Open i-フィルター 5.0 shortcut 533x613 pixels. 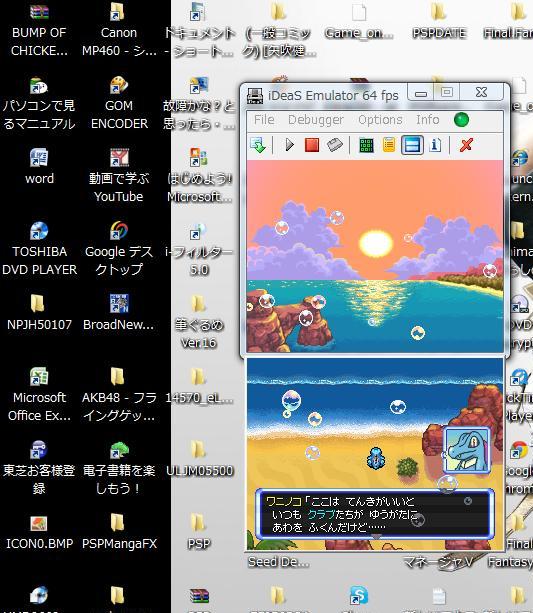(x=199, y=249)
